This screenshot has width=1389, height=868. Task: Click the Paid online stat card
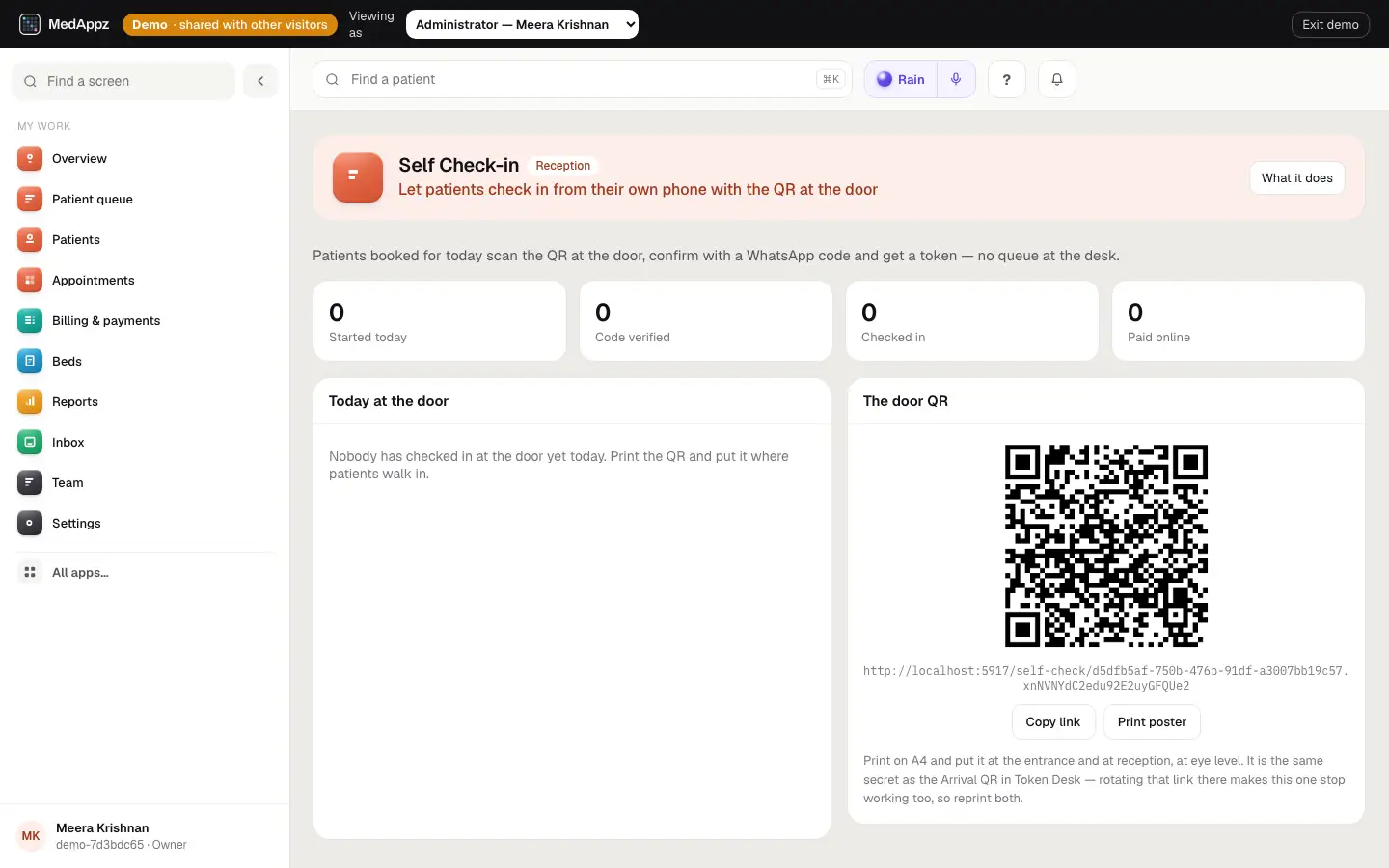1239,321
